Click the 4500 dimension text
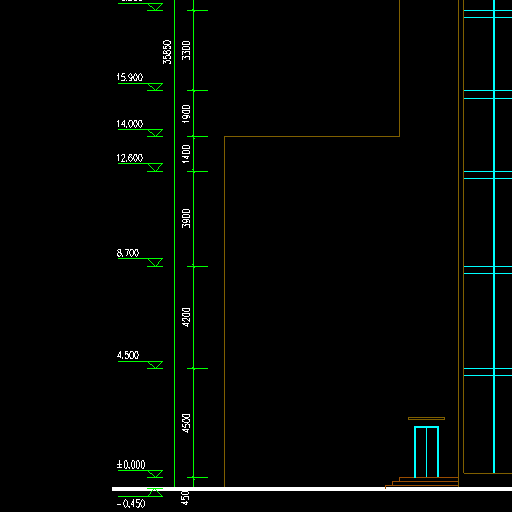This screenshot has width=512, height=512. click(x=186, y=423)
